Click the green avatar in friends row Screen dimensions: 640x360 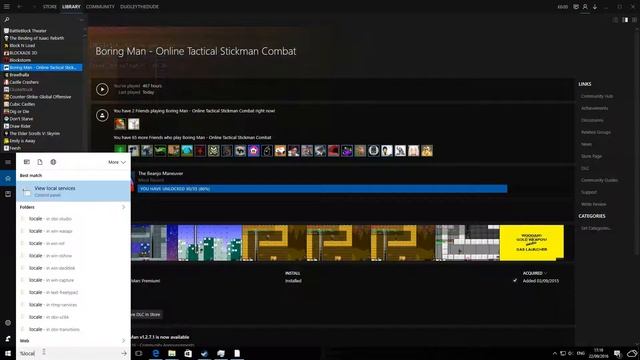pos(120,151)
